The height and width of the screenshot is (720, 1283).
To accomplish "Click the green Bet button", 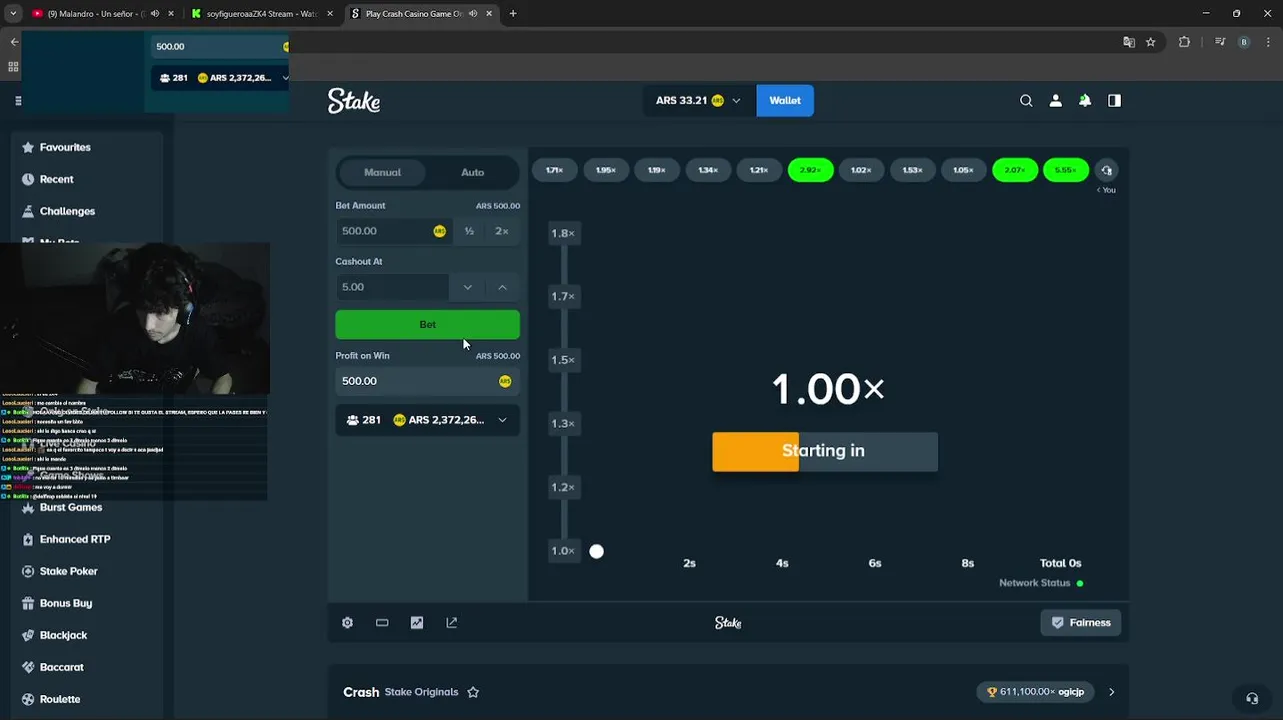I will point(427,324).
